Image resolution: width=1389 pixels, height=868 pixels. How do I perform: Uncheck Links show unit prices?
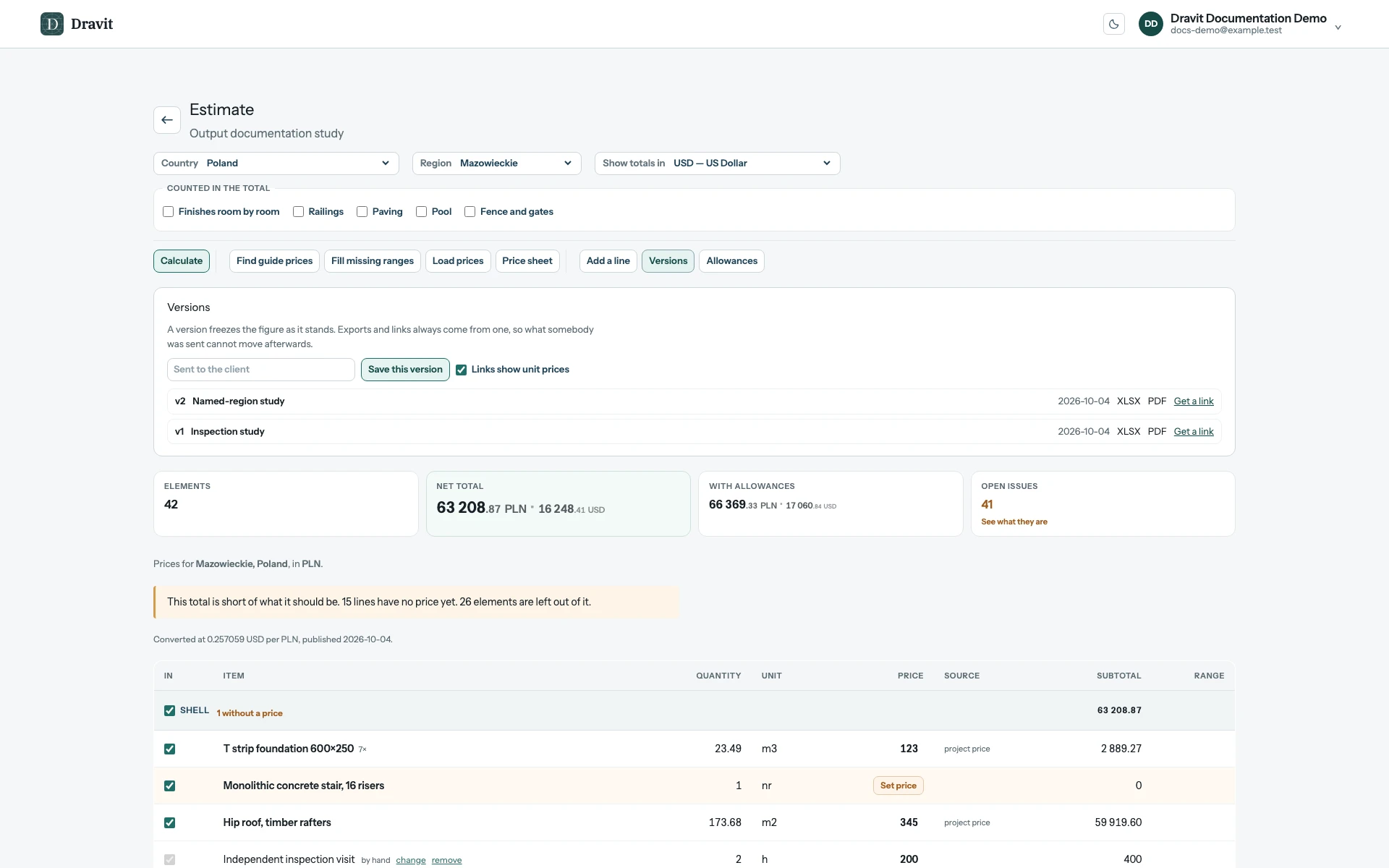[x=462, y=370]
